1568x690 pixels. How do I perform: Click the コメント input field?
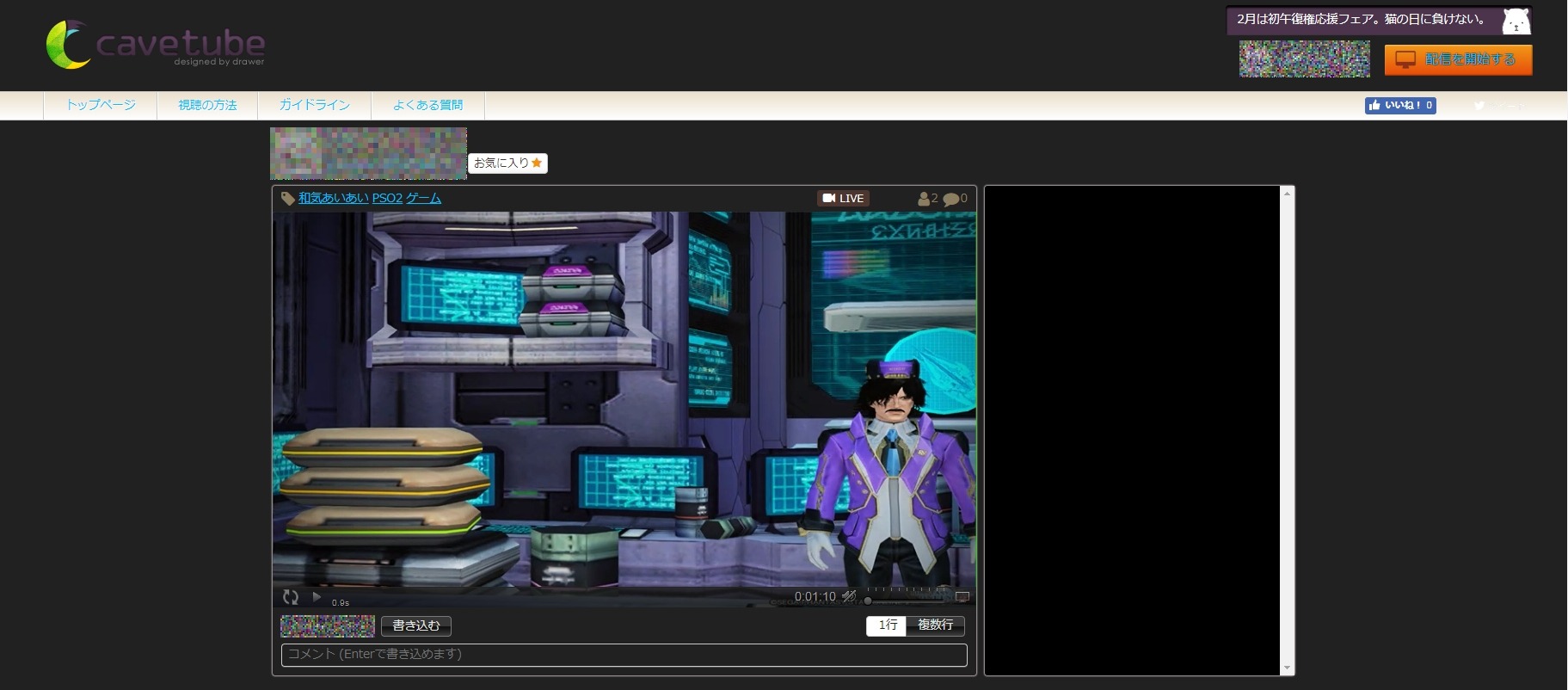pyautogui.click(x=624, y=655)
